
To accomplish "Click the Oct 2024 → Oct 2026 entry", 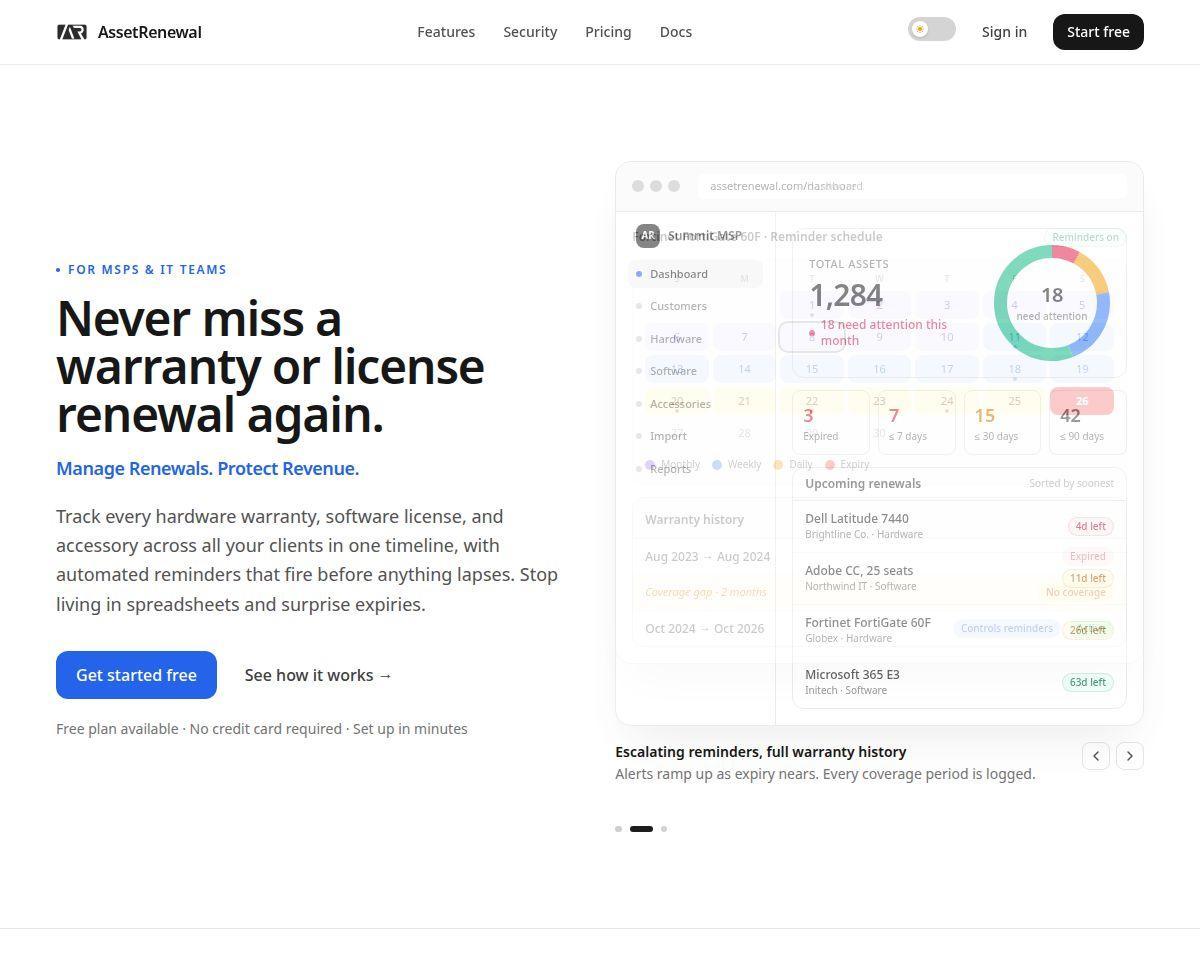I will pyautogui.click(x=704, y=628).
